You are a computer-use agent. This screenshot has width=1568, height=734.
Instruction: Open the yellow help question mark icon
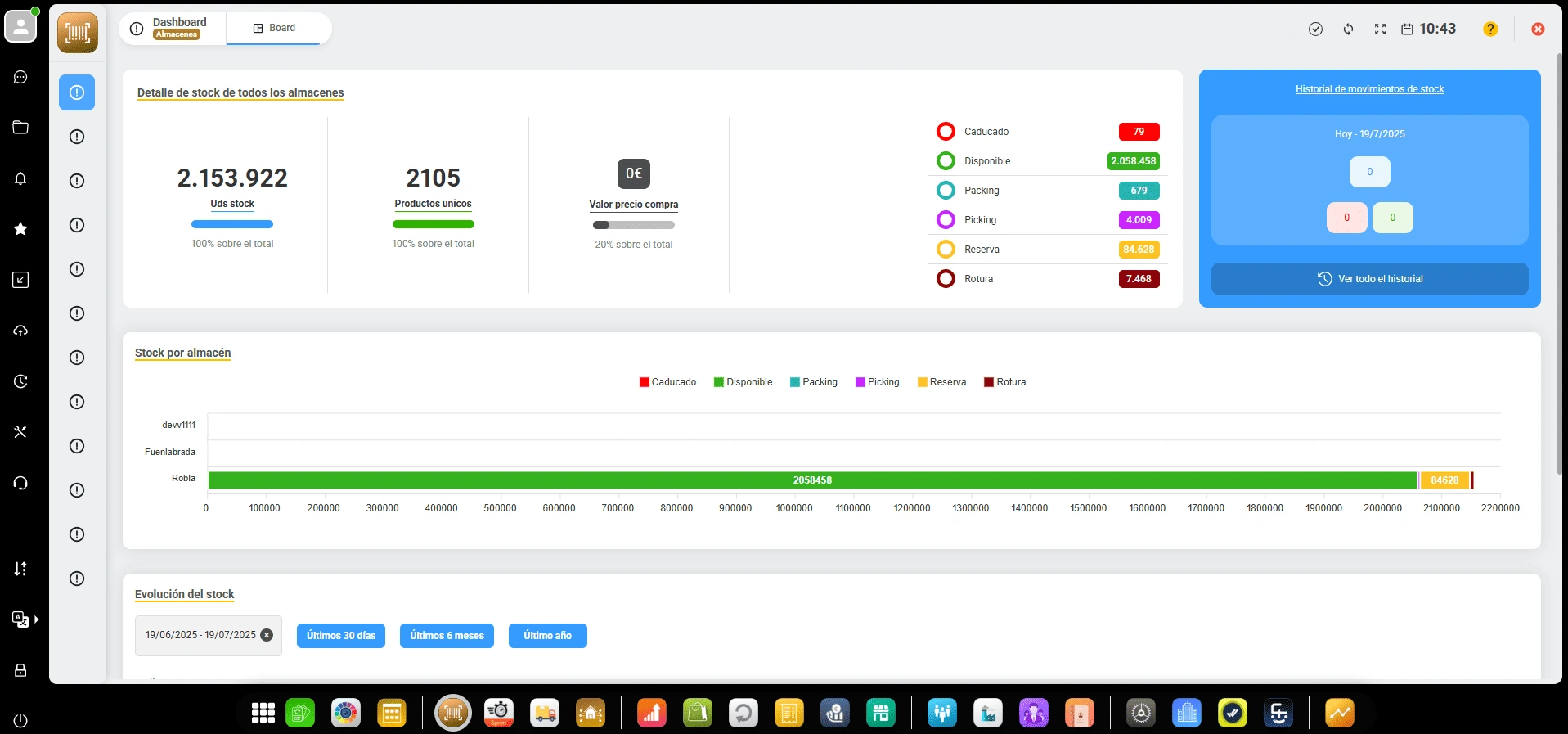pos(1490,29)
